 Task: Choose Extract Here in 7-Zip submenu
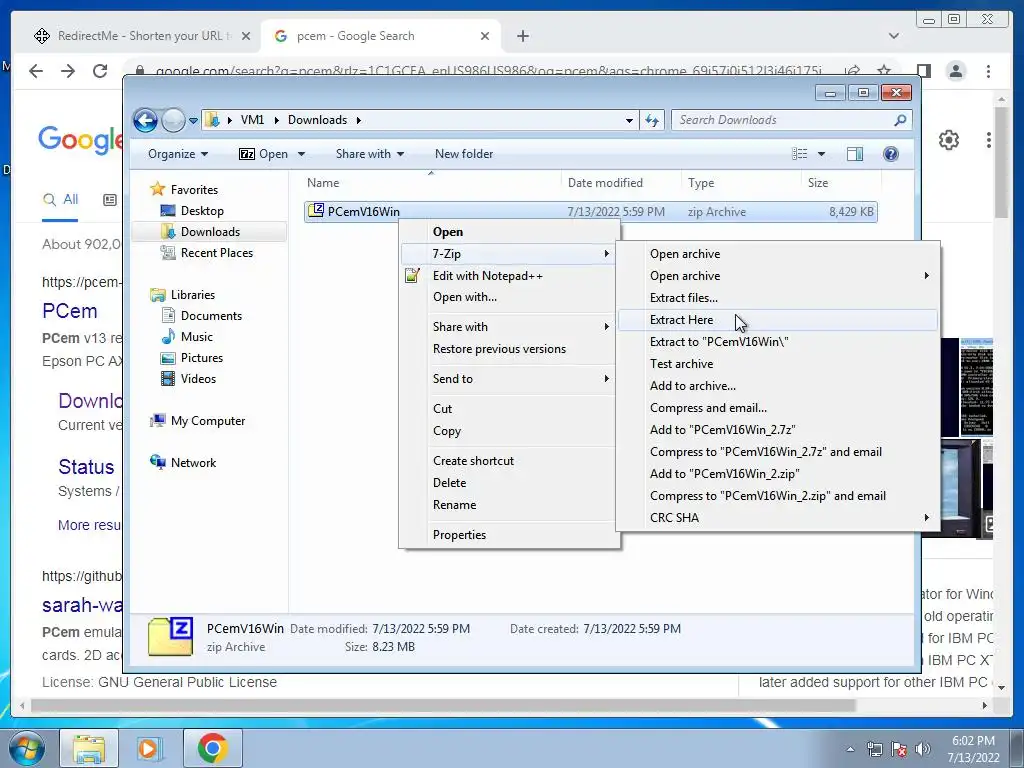click(x=778, y=320)
